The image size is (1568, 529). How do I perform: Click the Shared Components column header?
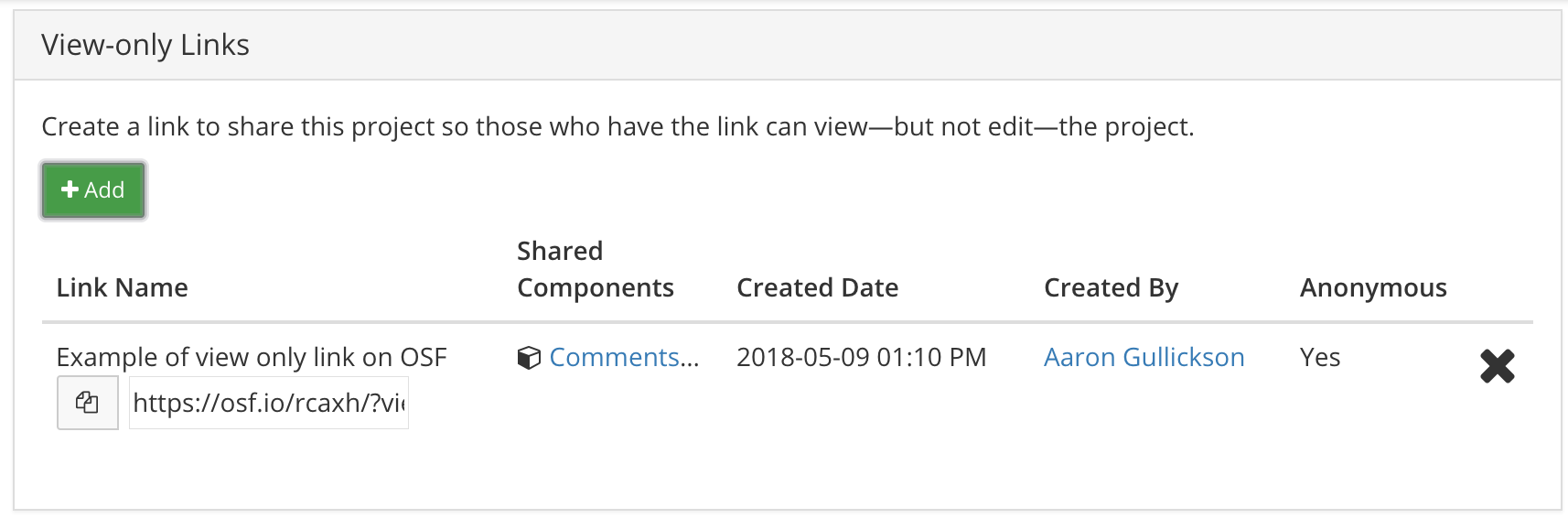click(596, 269)
